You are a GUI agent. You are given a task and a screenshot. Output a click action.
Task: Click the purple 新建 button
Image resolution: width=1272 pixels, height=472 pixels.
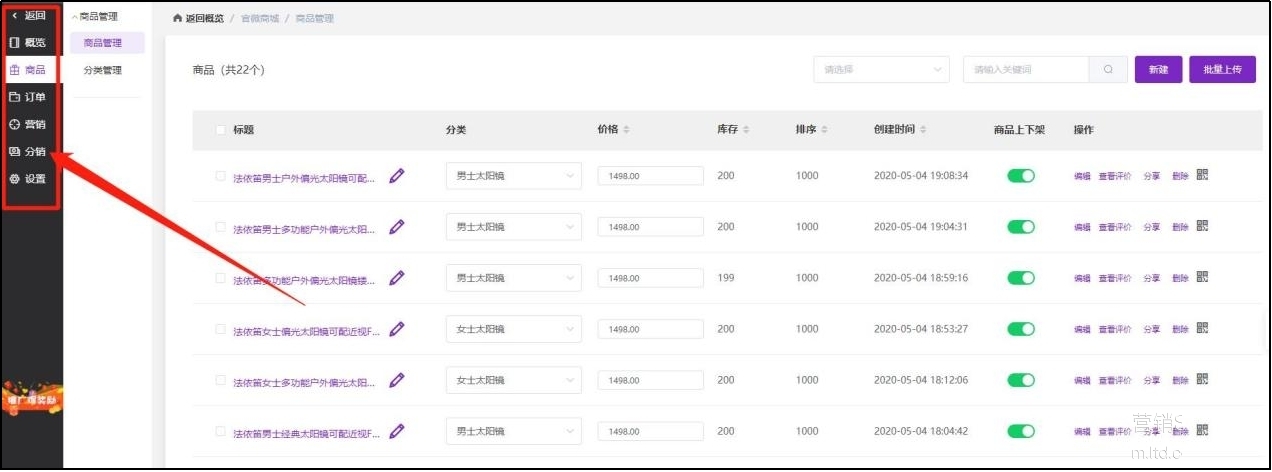tap(1158, 70)
